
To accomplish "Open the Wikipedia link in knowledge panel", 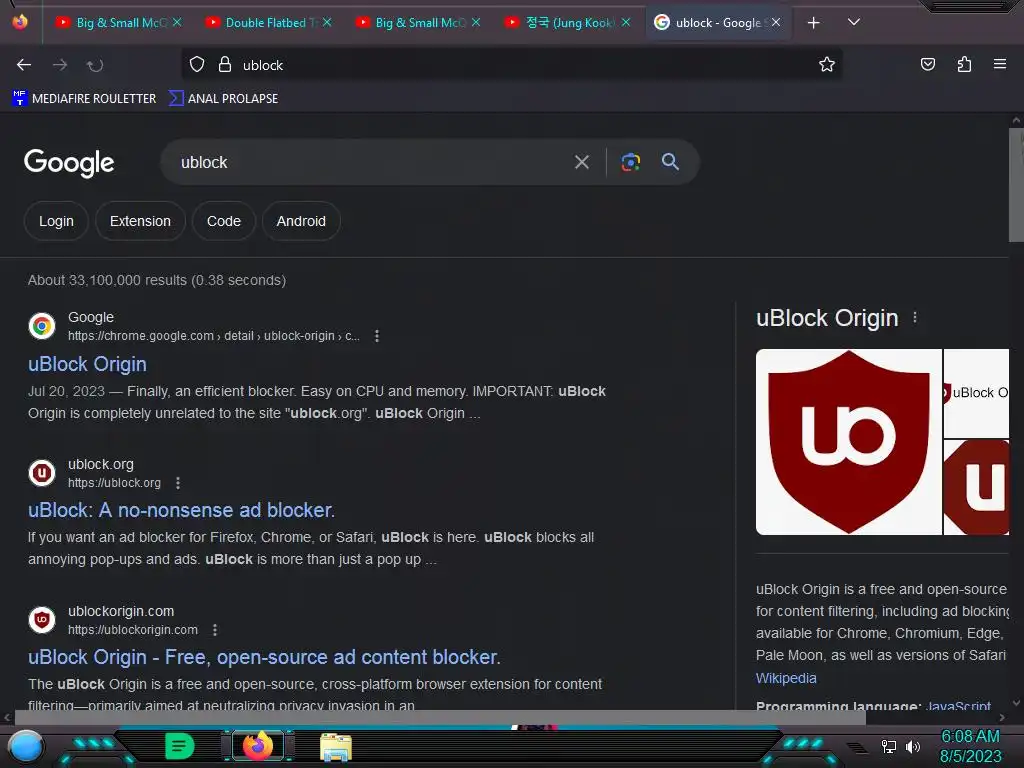I will pos(786,678).
